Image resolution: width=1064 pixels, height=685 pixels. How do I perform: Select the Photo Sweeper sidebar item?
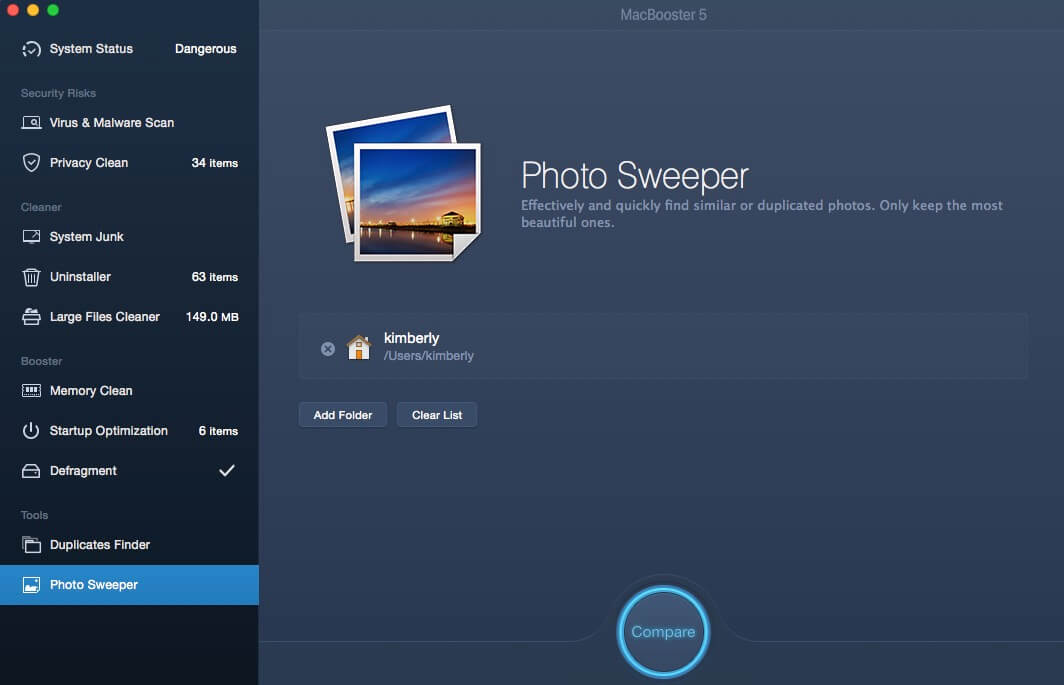click(x=129, y=585)
